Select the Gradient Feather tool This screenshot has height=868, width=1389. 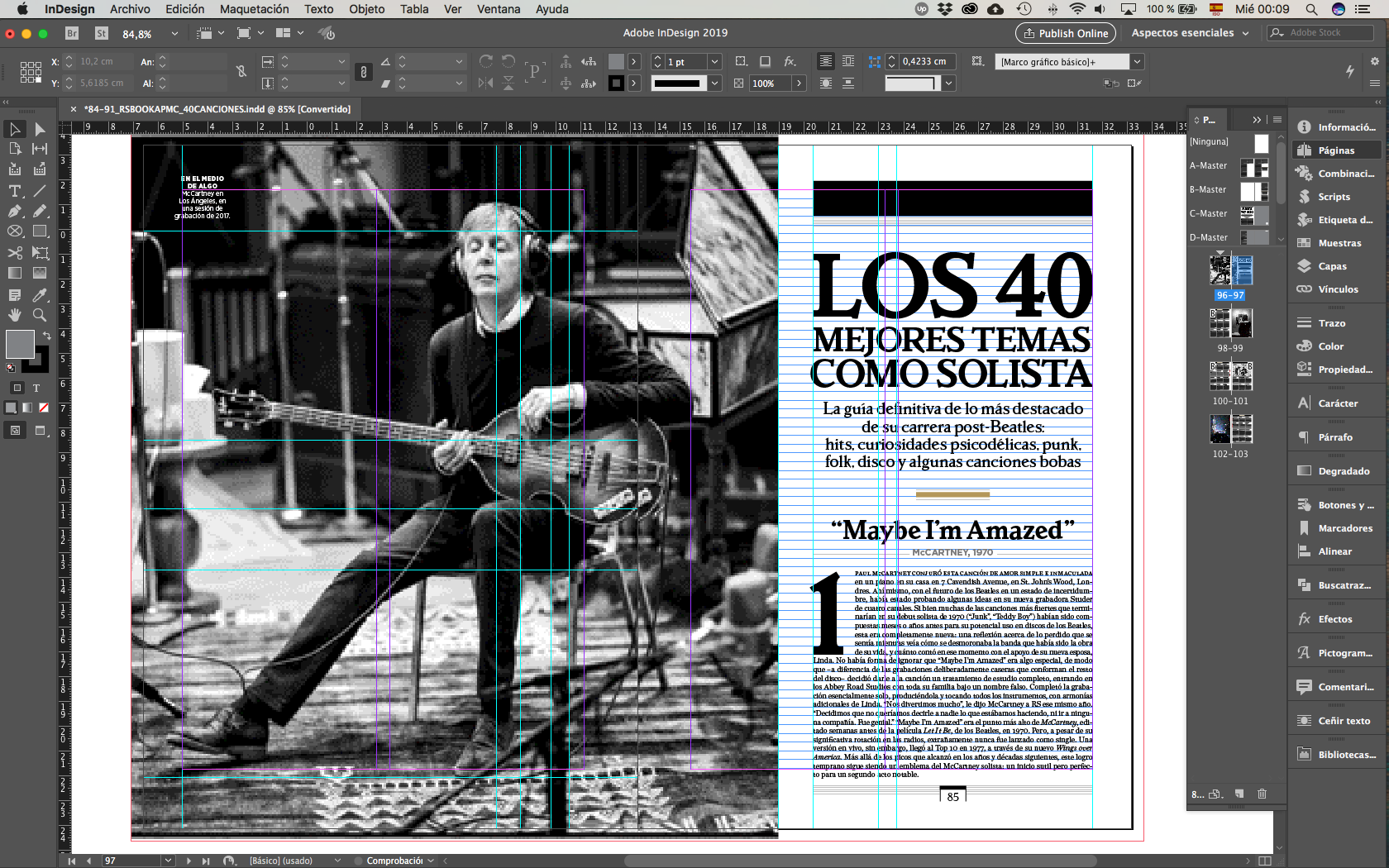(40, 273)
